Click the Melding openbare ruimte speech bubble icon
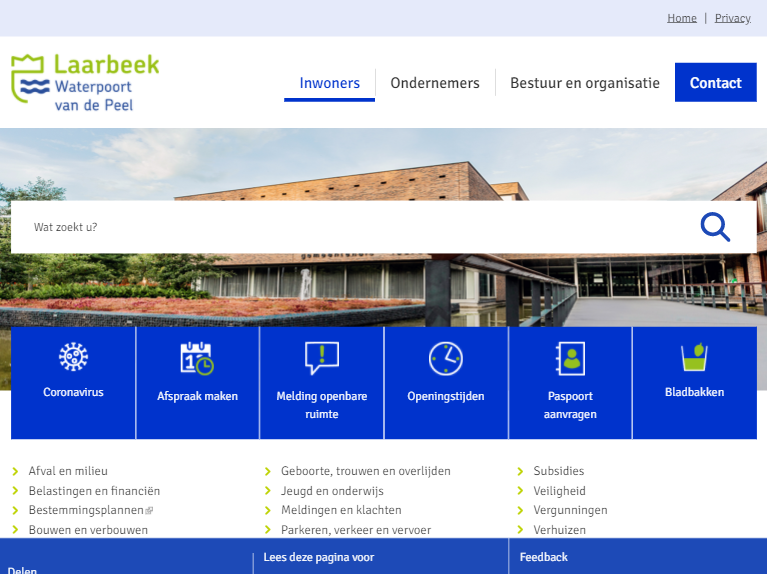Image resolution: width=767 pixels, height=574 pixels. [x=321, y=359]
